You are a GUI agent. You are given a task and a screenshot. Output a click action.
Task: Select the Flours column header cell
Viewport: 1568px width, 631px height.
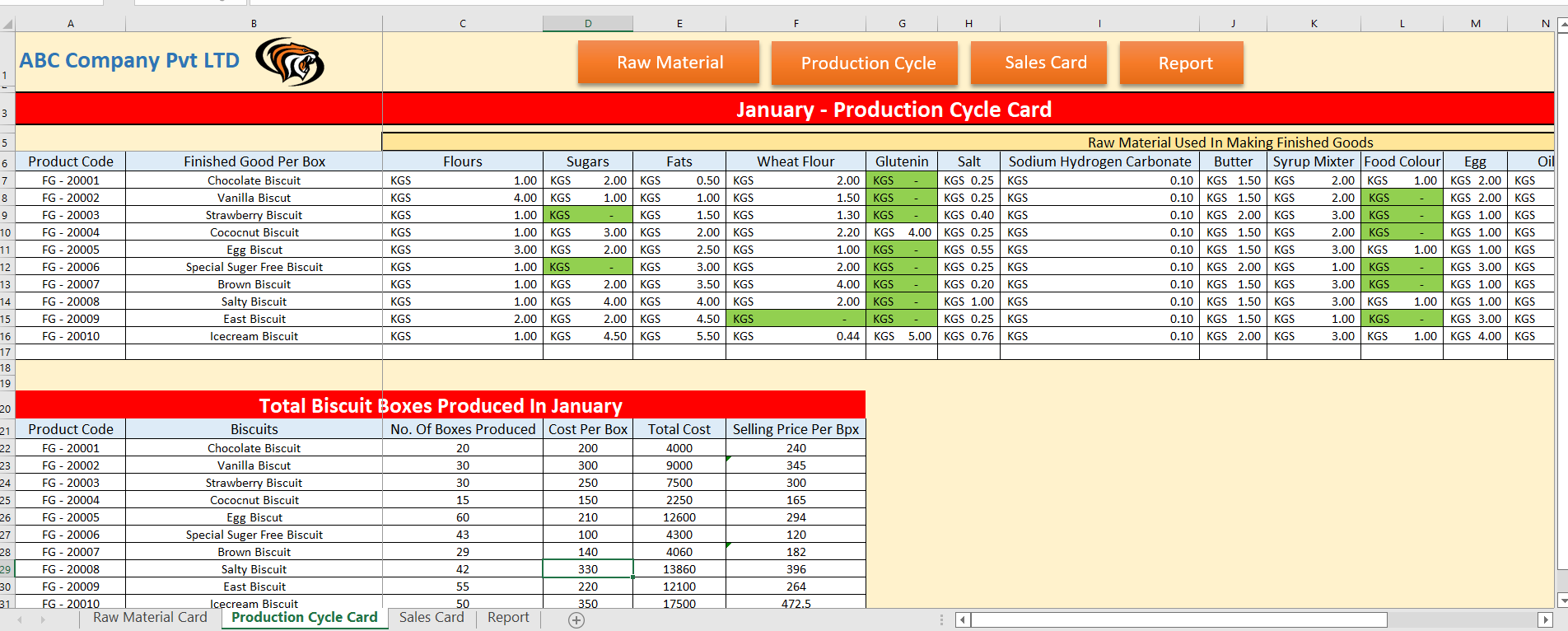[463, 161]
